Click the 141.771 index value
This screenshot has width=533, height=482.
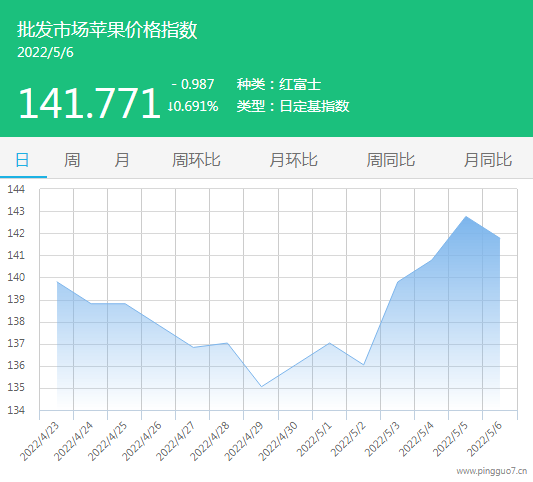click(x=89, y=103)
